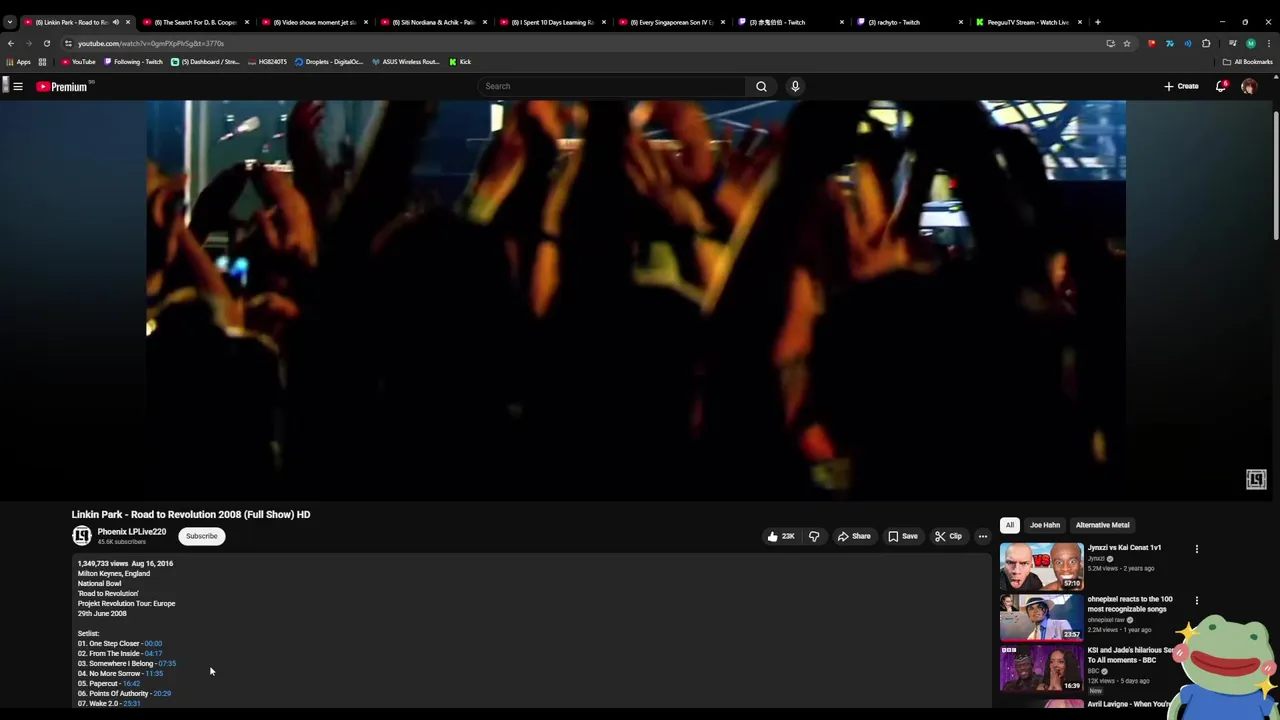Share the Road to Revolution video
1280x720 pixels.
coord(854,536)
